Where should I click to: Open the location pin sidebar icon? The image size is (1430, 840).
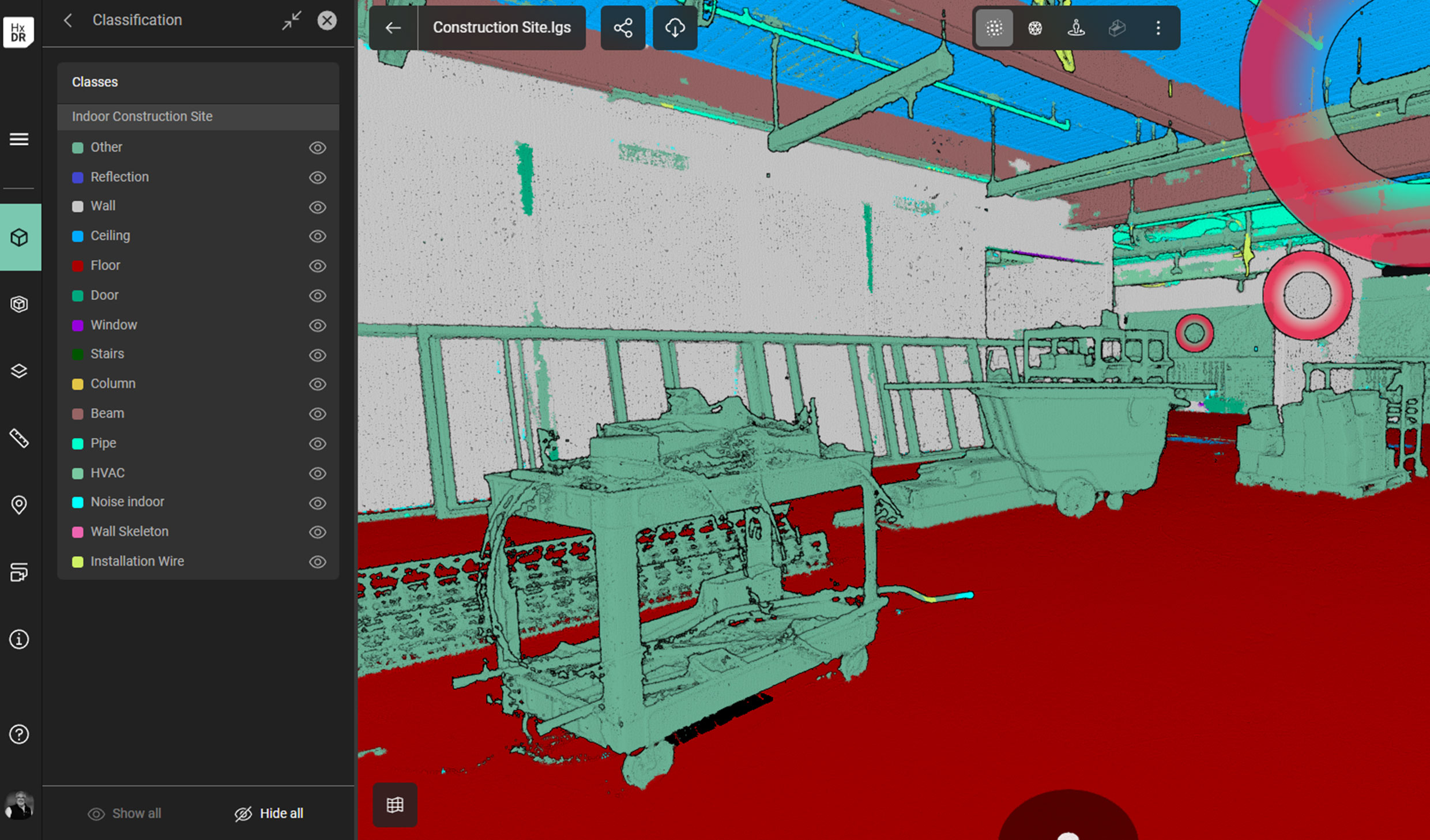point(19,505)
